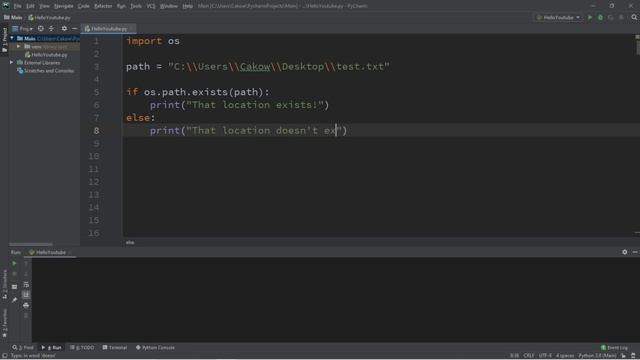Toggle scroll to end in Run console
This screenshot has height=360, width=640.
coord(26,294)
